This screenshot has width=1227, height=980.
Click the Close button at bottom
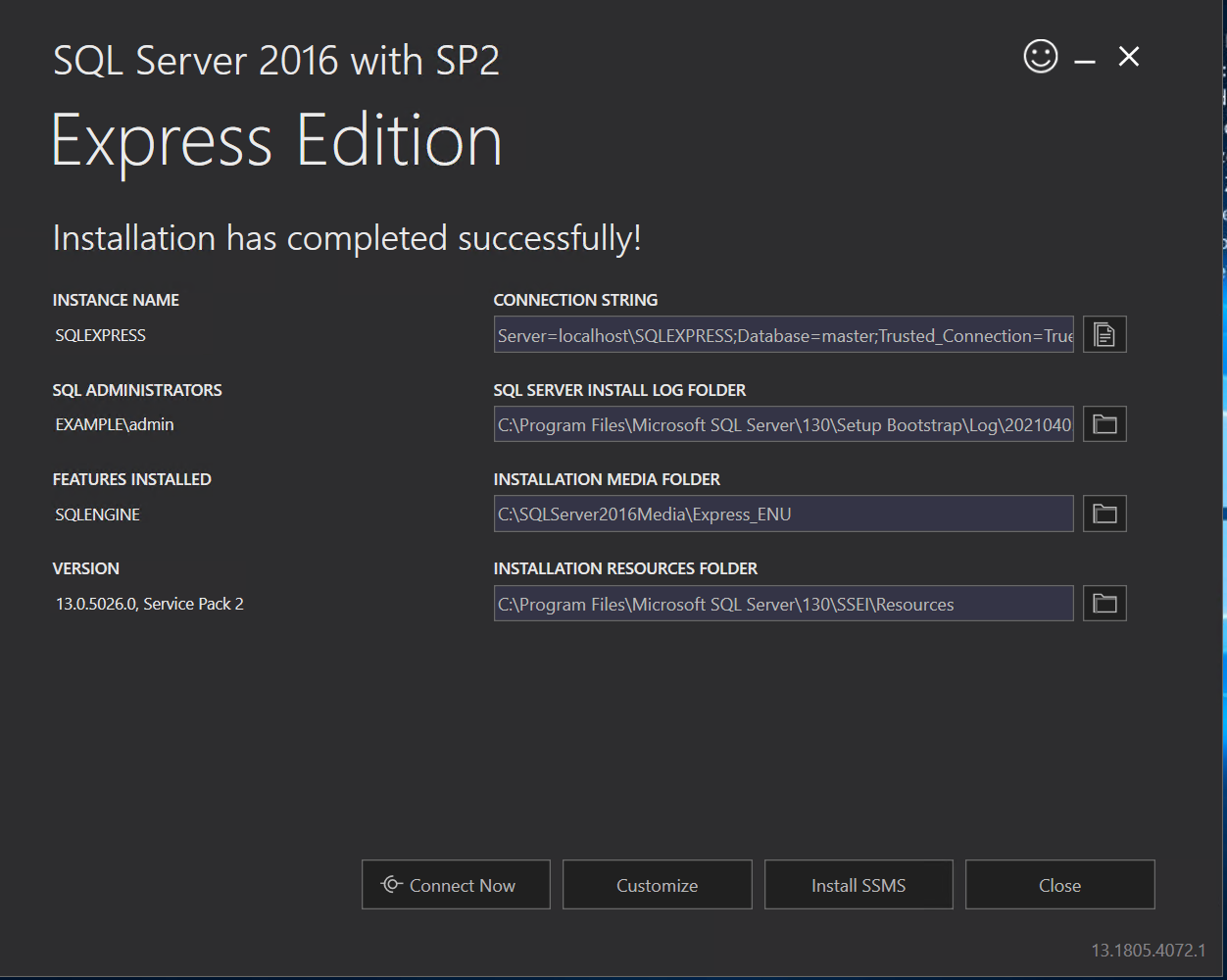(1059, 885)
